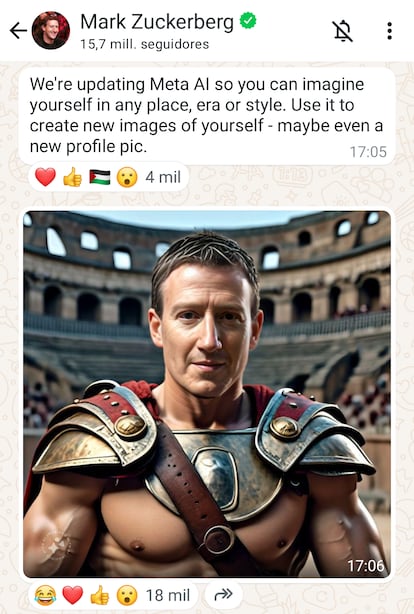This screenshot has height=614, width=414.
Task: Tap the red heart reaction on the text message
Action: coord(45,177)
